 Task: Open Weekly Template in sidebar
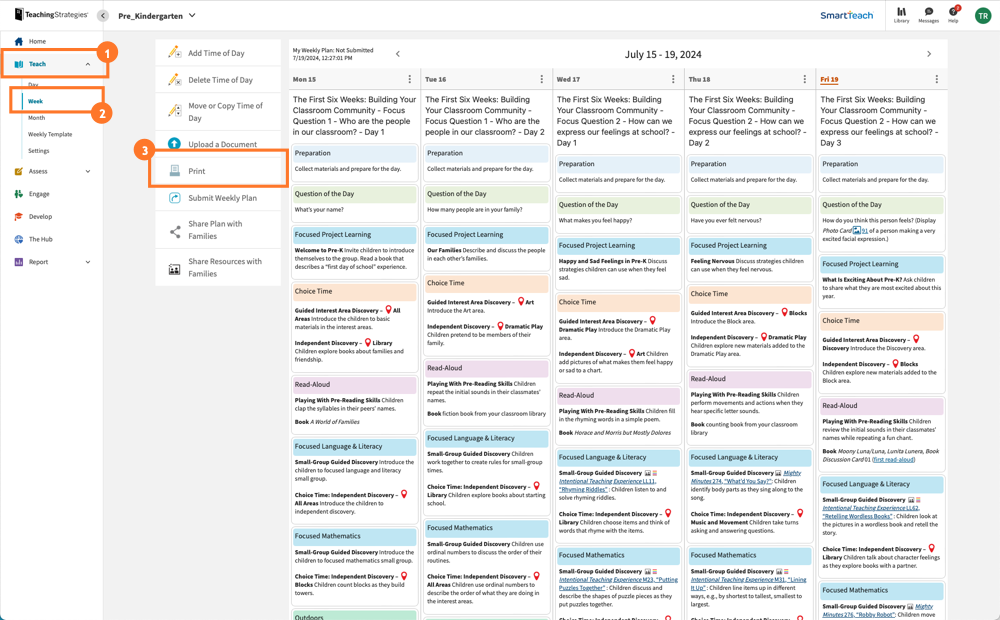tap(50, 134)
